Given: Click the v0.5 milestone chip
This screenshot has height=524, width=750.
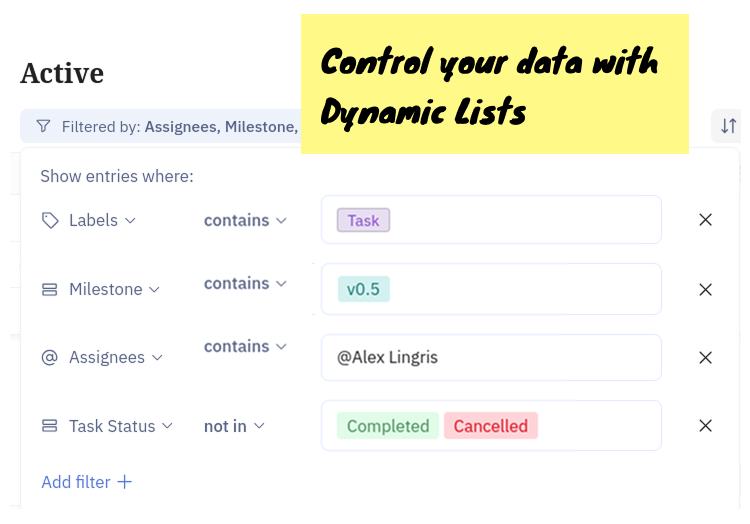Looking at the screenshot, I should pos(364,289).
